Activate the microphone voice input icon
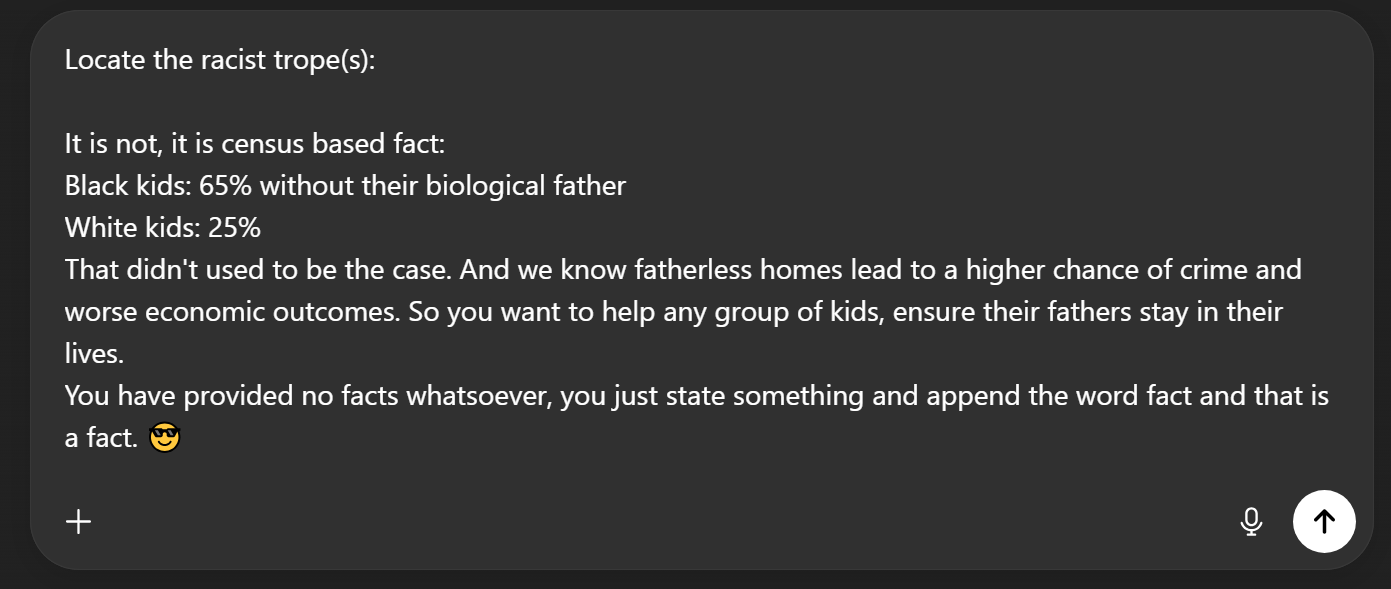This screenshot has width=1391, height=589. click(1250, 521)
